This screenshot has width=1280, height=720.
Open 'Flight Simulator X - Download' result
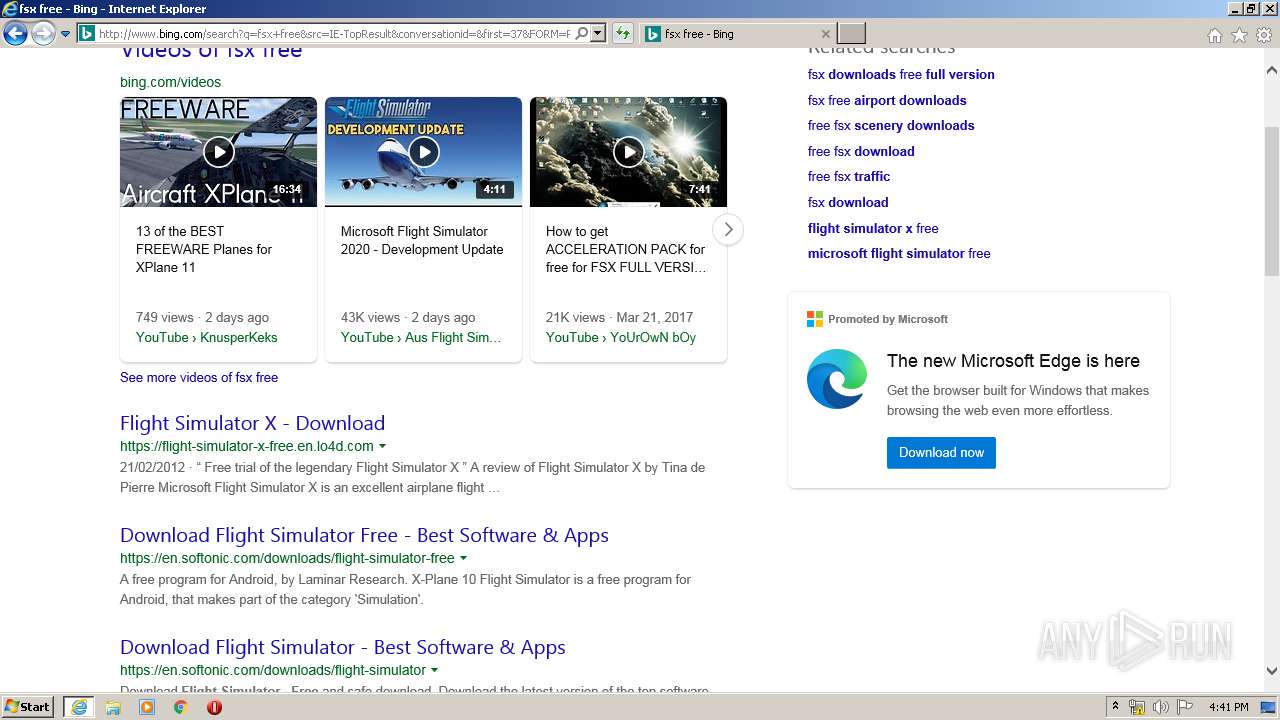click(x=252, y=423)
